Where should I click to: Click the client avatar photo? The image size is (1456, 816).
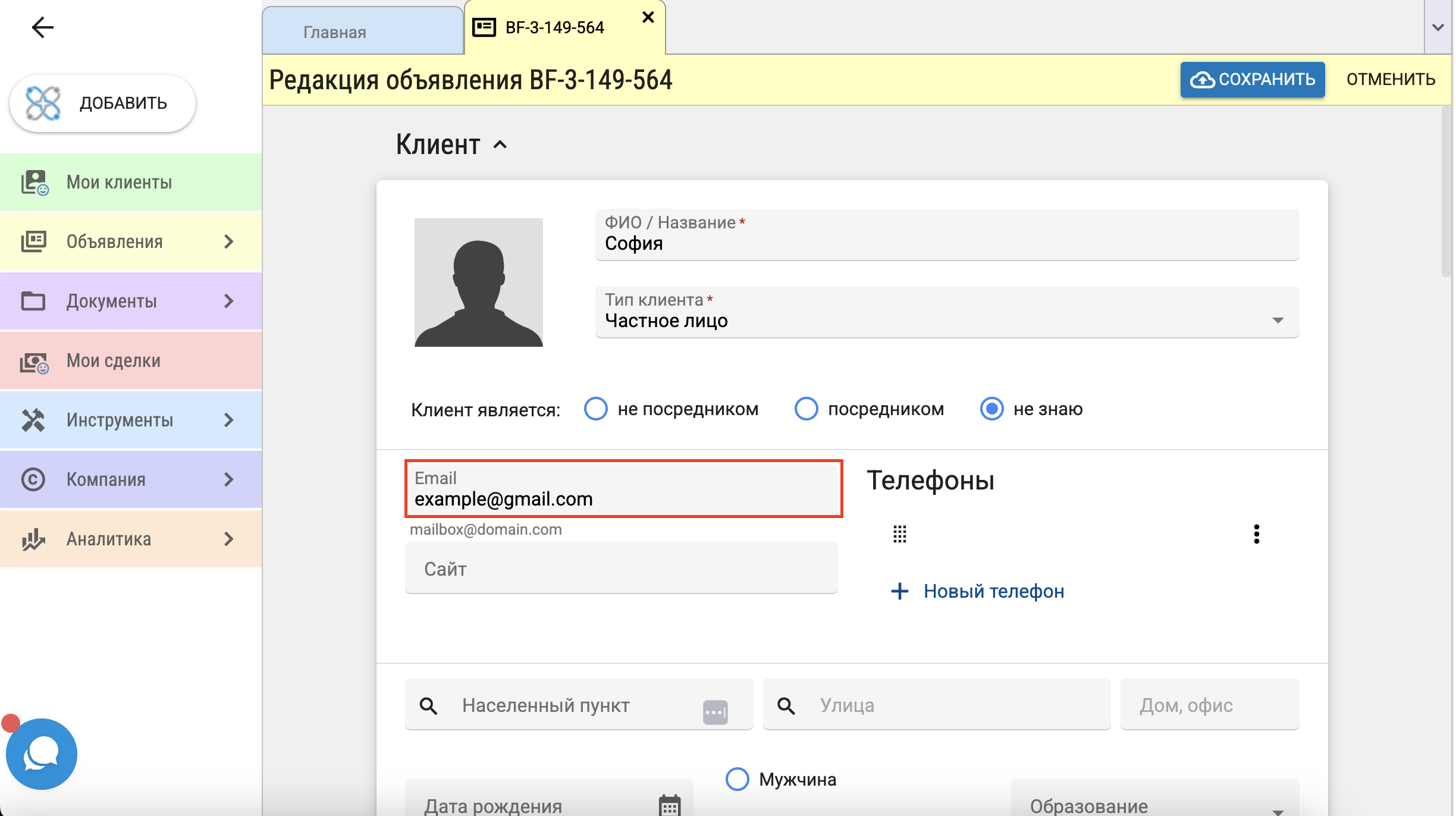pos(479,283)
